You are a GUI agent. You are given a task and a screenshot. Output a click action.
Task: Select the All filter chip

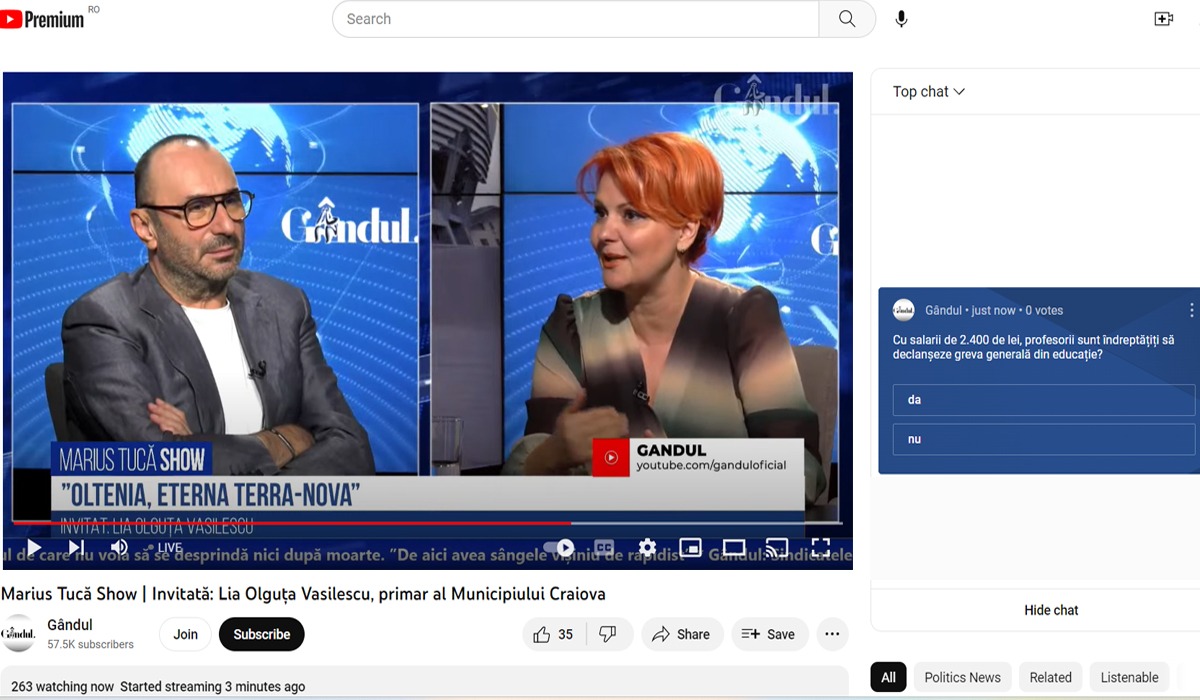tap(888, 677)
